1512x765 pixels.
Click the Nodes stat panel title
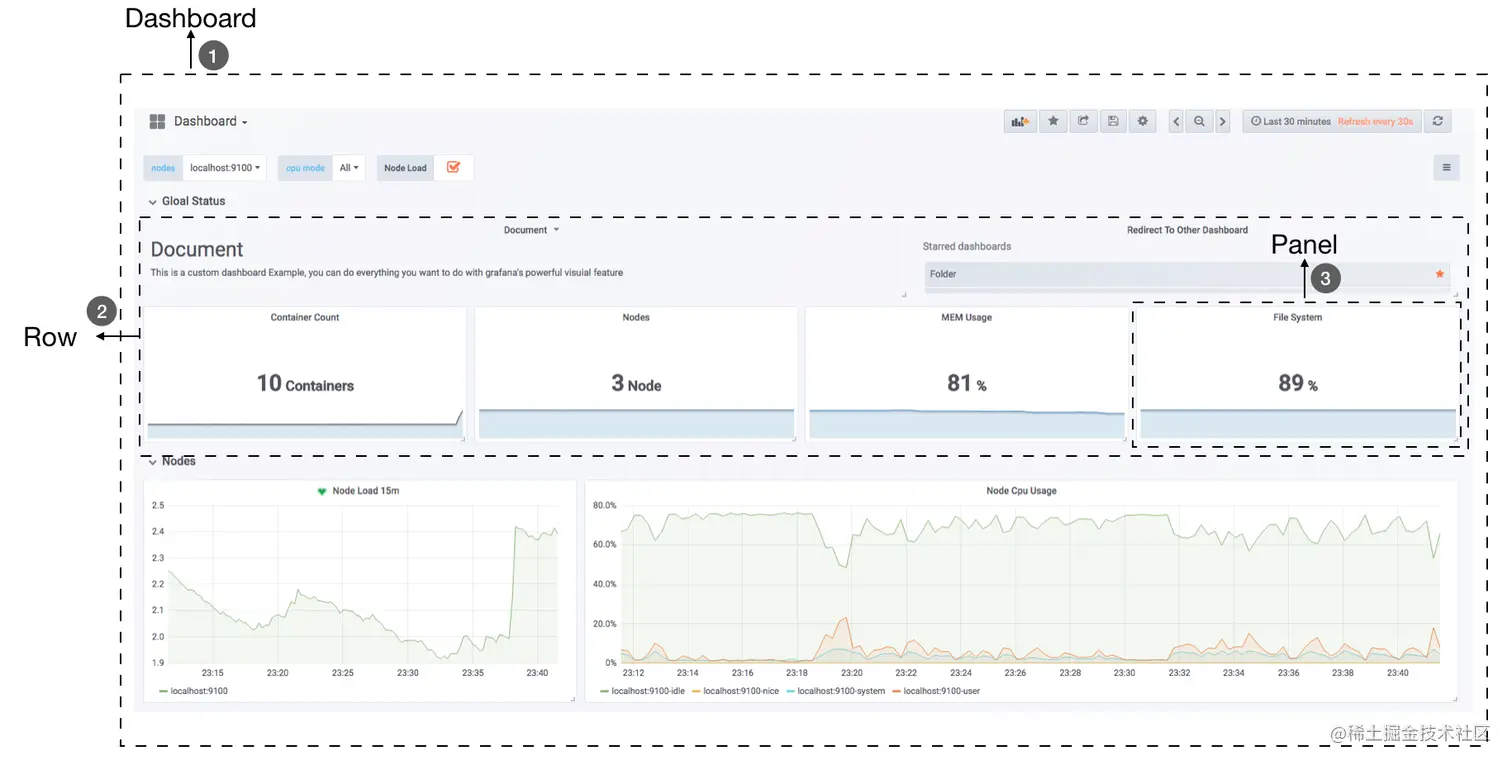tap(636, 317)
